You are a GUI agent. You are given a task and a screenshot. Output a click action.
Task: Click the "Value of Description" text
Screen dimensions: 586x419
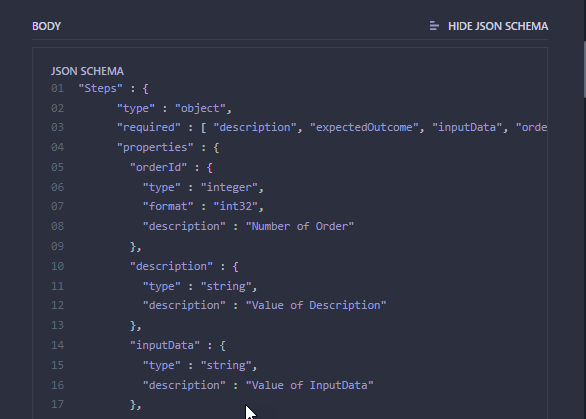click(x=316, y=305)
